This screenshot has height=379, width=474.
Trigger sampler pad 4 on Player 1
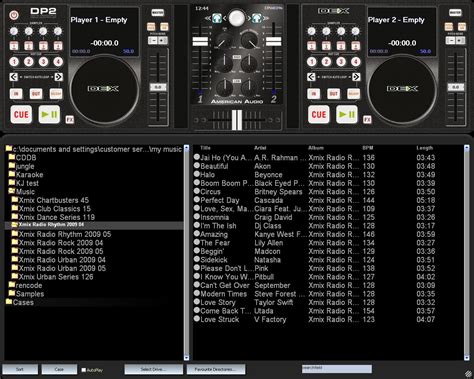tap(58, 46)
